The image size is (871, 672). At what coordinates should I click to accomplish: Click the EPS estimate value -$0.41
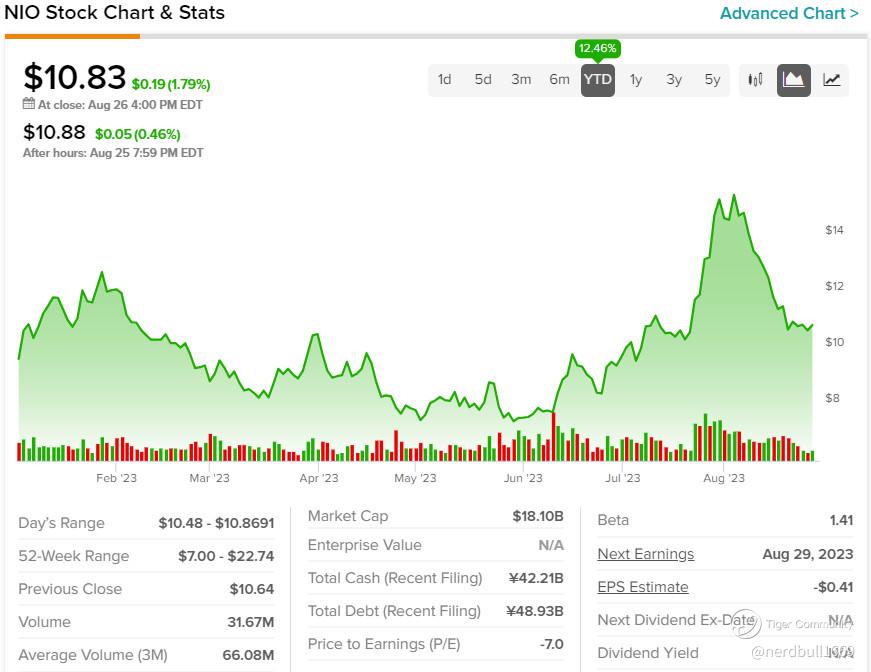pyautogui.click(x=833, y=587)
